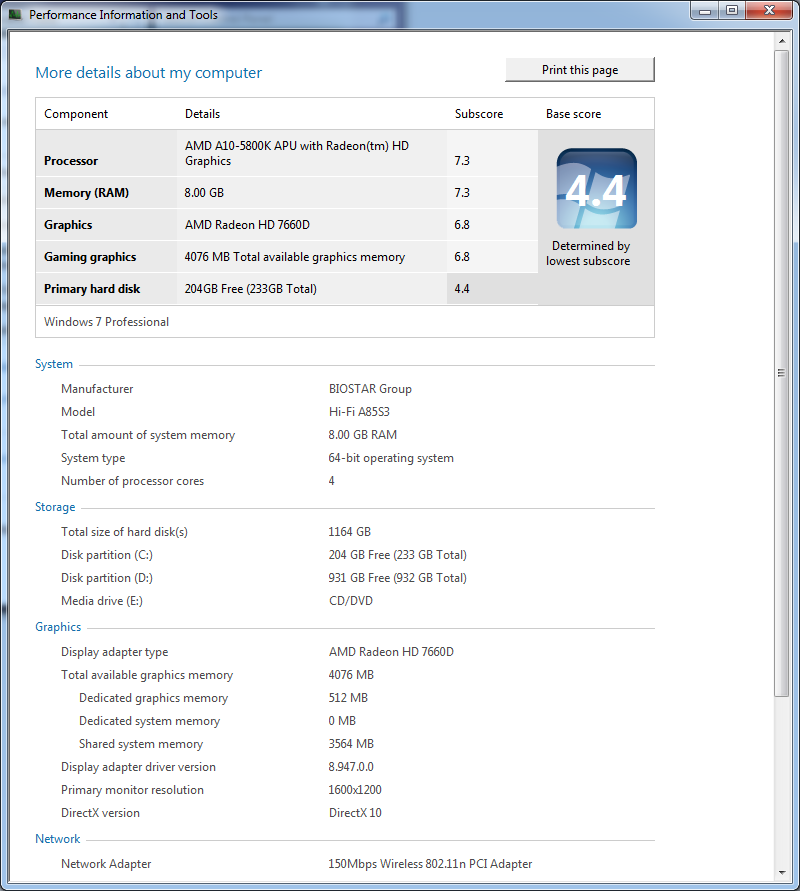Click the Subscore column header
This screenshot has height=891, width=800.
coord(479,114)
